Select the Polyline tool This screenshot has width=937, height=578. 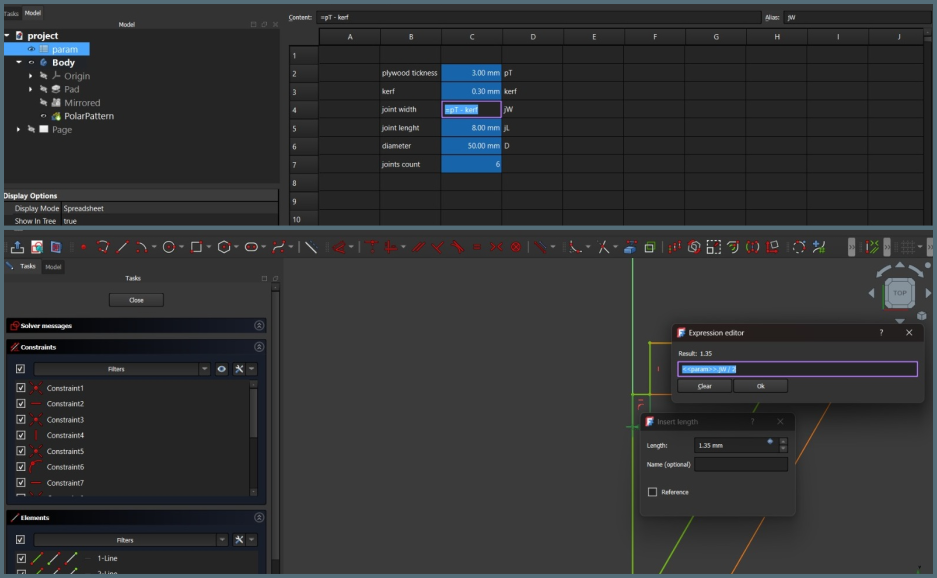(x=103, y=247)
